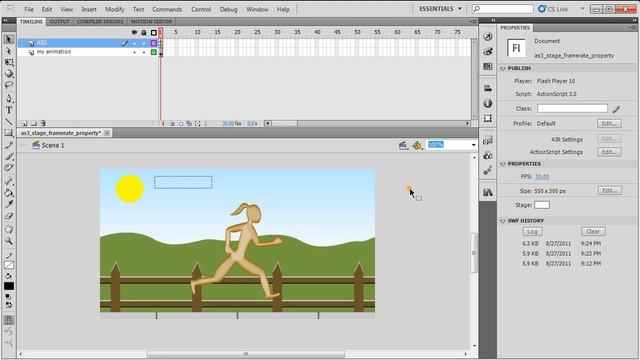This screenshot has height=360, width=640.
Task: Select the Subselection tool
Action: coord(9,51)
